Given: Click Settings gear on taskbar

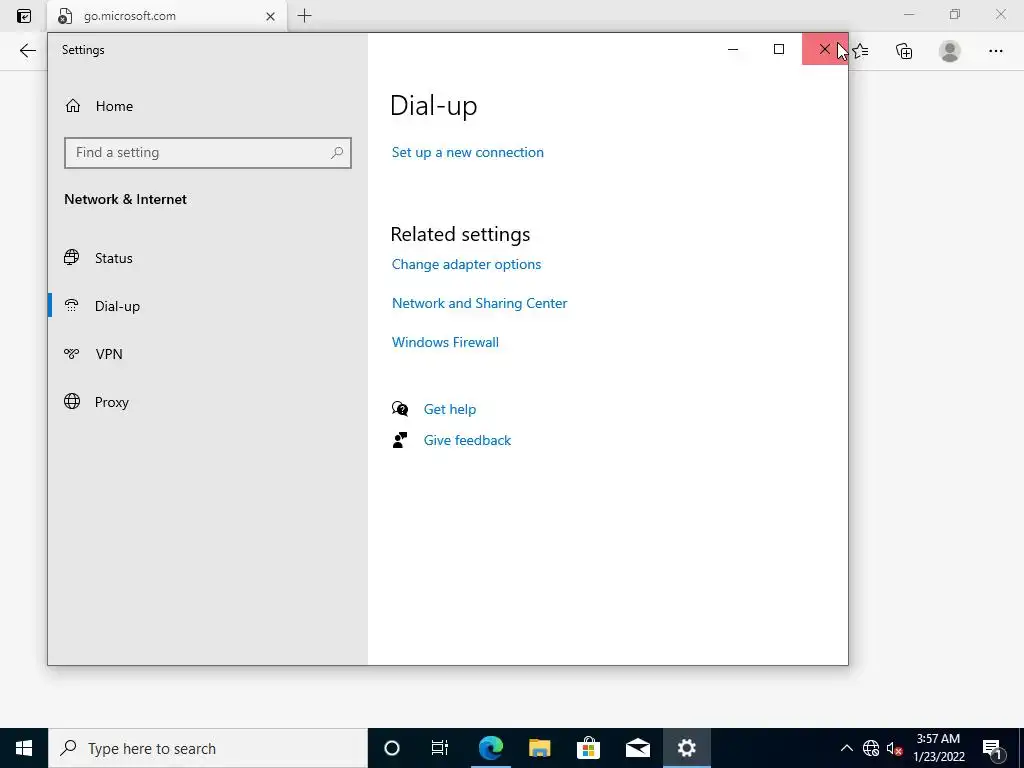Looking at the screenshot, I should coord(686,748).
